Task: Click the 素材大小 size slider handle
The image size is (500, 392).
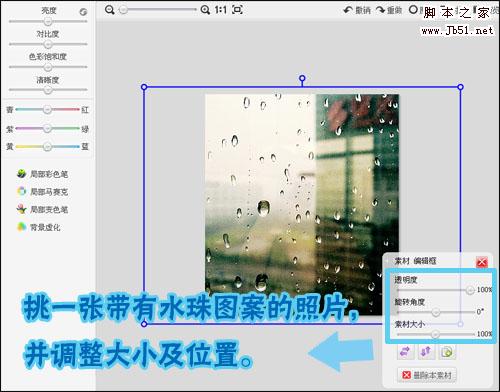Action: [435, 334]
